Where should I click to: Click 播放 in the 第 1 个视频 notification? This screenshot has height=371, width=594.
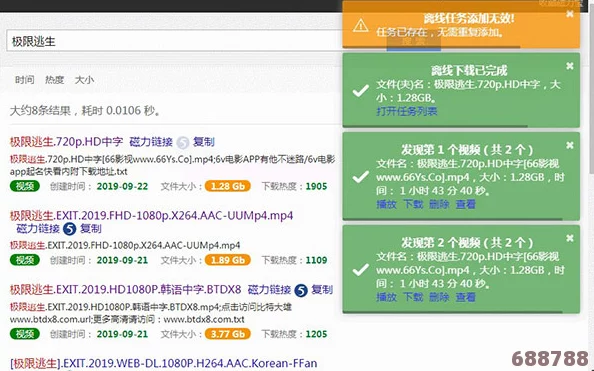point(386,204)
